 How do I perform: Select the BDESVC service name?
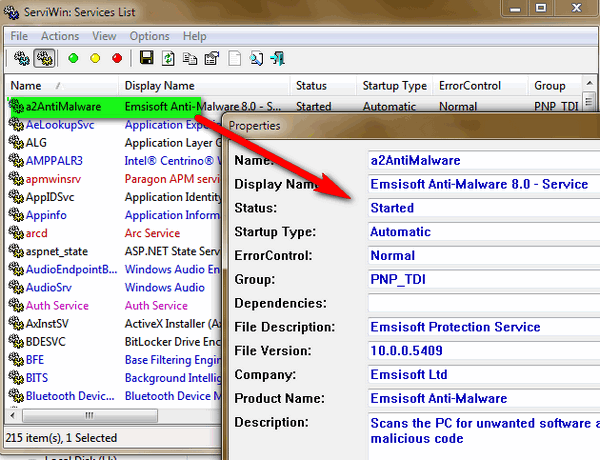[46, 341]
